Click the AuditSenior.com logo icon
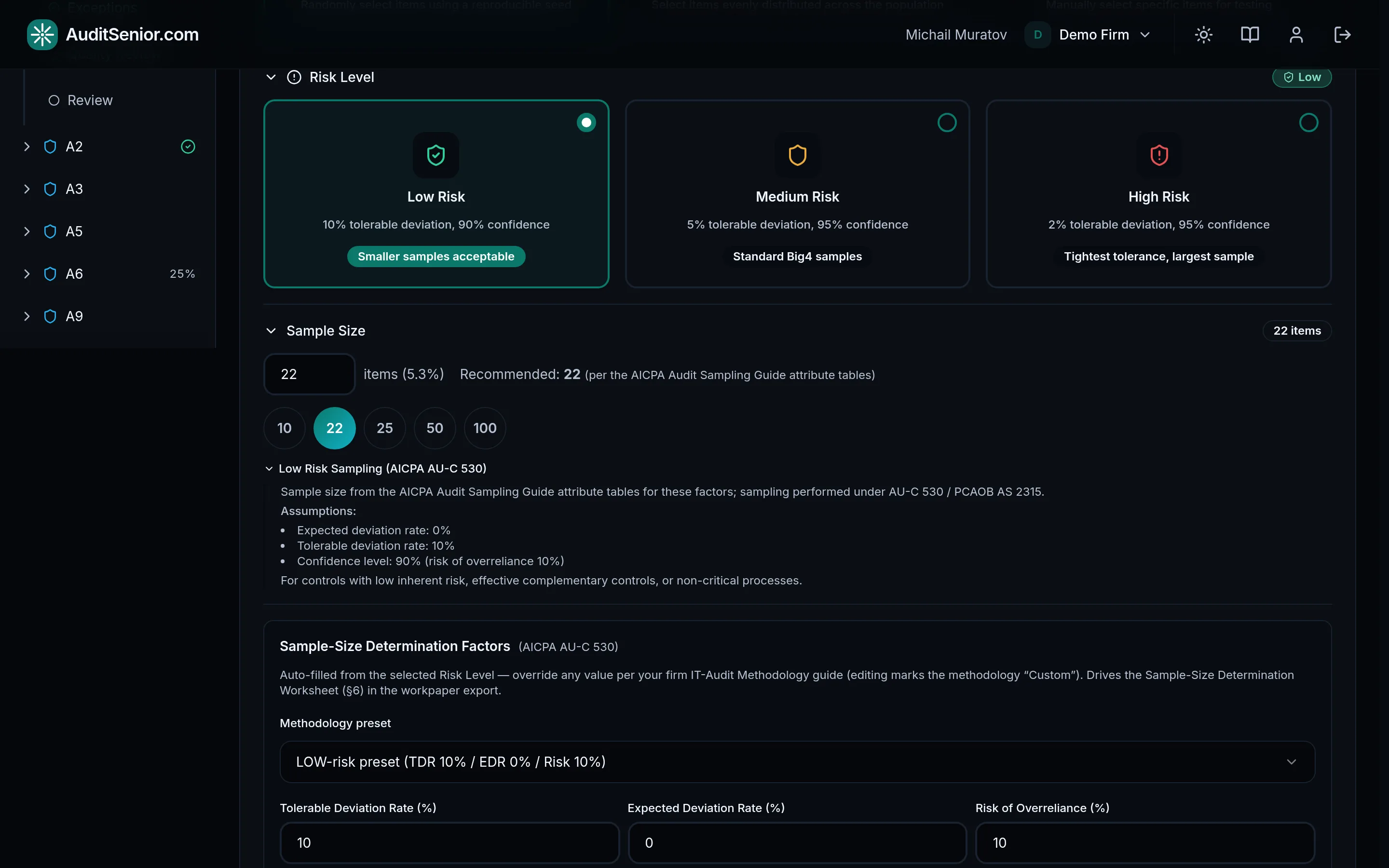 coord(42,34)
